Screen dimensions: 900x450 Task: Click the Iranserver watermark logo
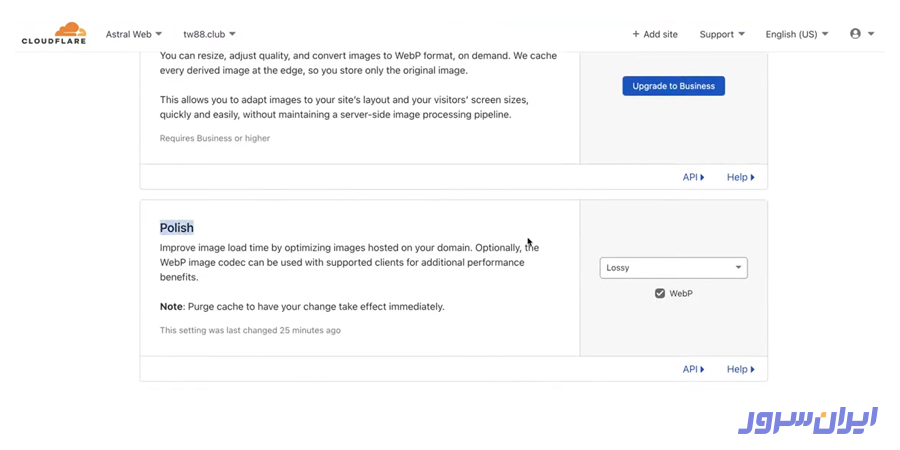pyautogui.click(x=807, y=420)
